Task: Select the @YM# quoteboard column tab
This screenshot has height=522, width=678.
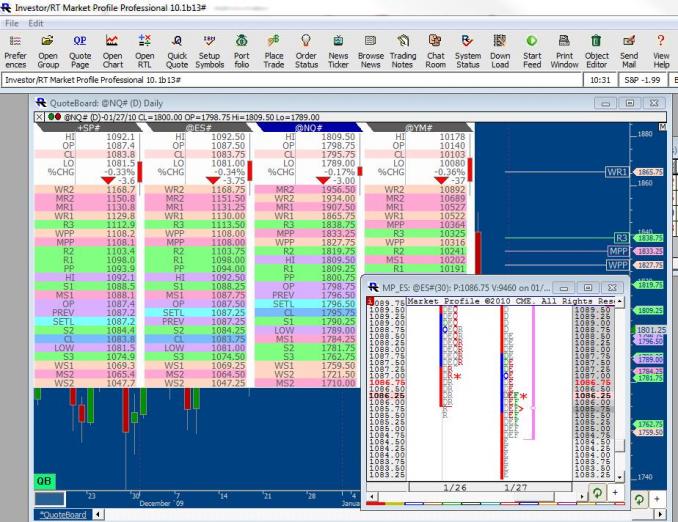Action: pyautogui.click(x=418, y=128)
